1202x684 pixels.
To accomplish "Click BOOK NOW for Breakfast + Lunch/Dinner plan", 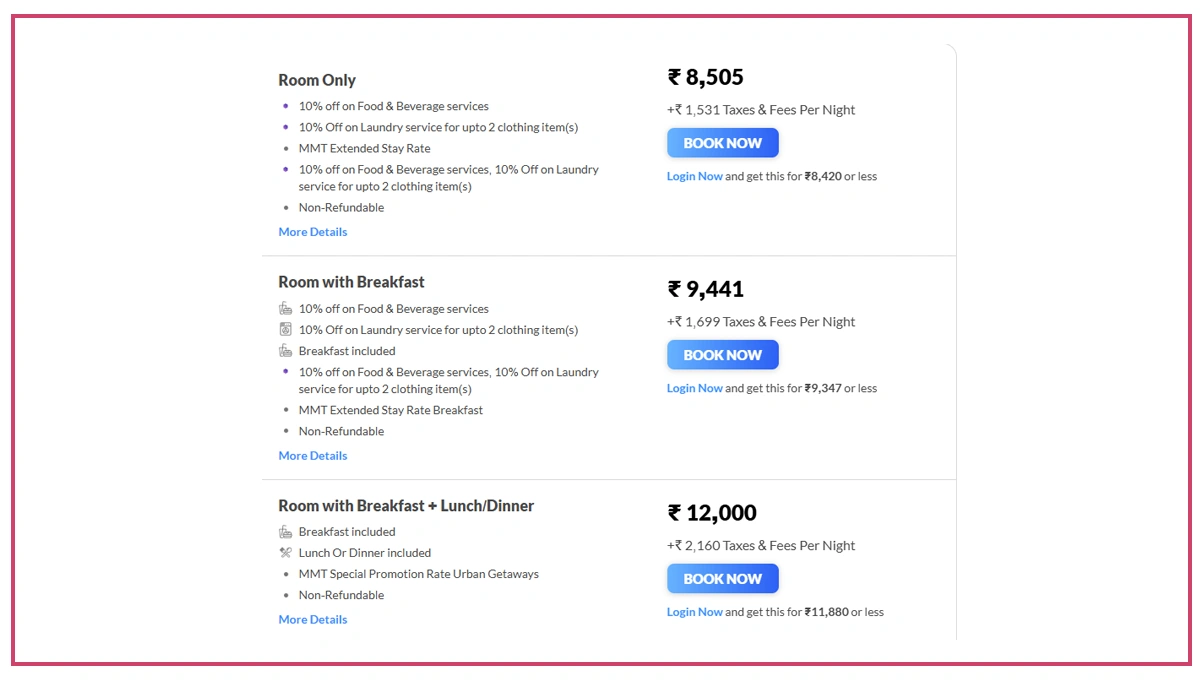I will pyautogui.click(x=722, y=578).
